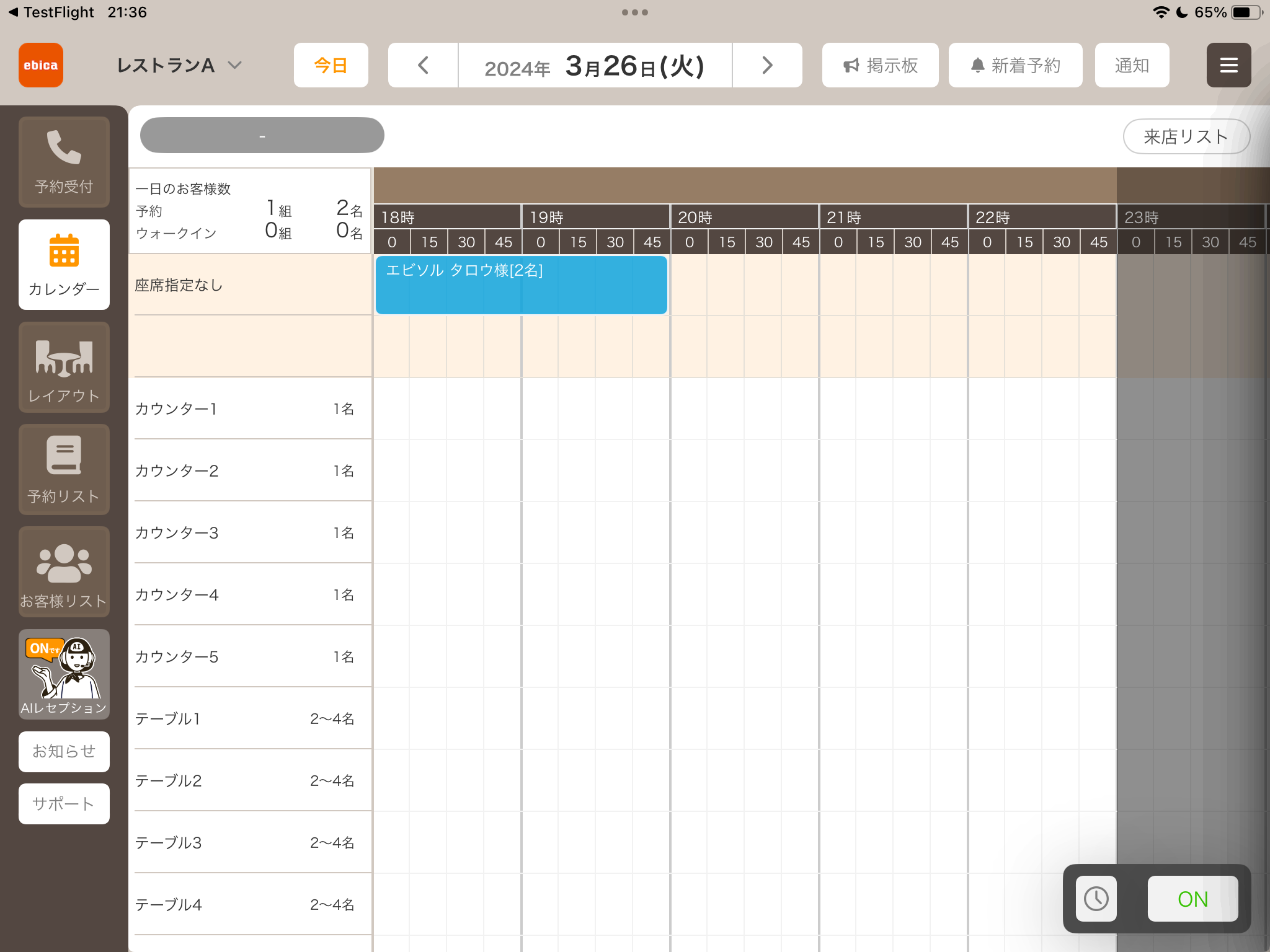Open the 来店リスト button
1270x952 pixels.
tap(1186, 136)
